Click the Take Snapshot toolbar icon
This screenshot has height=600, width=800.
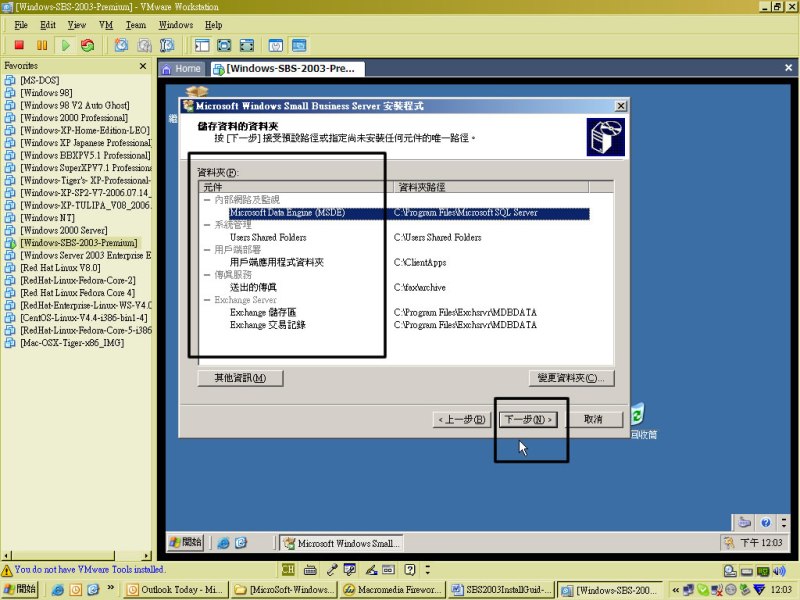(x=121, y=45)
